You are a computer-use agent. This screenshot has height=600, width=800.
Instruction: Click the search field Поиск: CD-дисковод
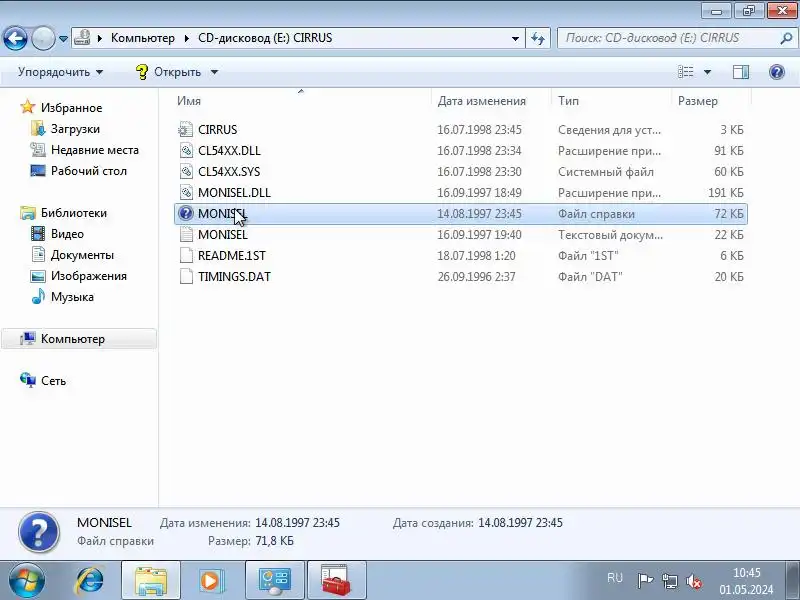pos(668,38)
